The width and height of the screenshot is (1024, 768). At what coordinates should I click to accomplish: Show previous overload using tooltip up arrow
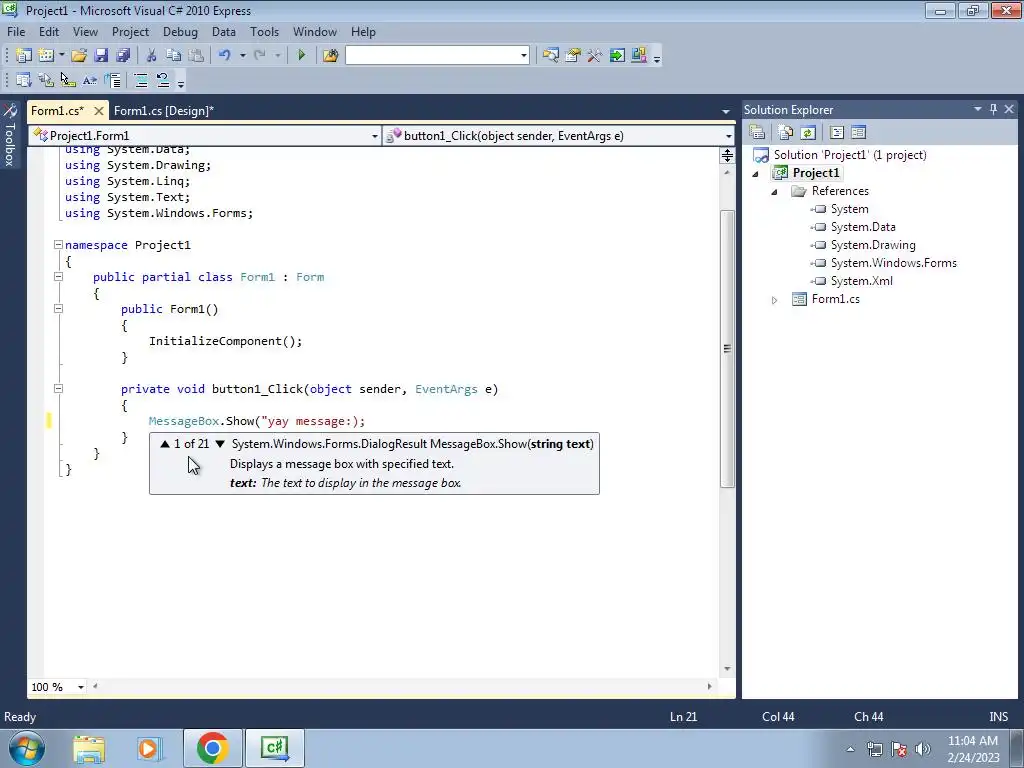pos(165,444)
